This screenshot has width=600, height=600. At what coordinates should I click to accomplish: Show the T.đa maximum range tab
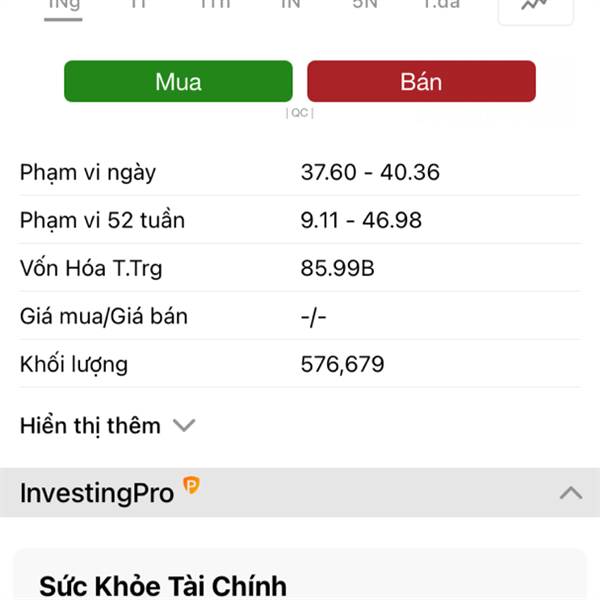[442, 5]
